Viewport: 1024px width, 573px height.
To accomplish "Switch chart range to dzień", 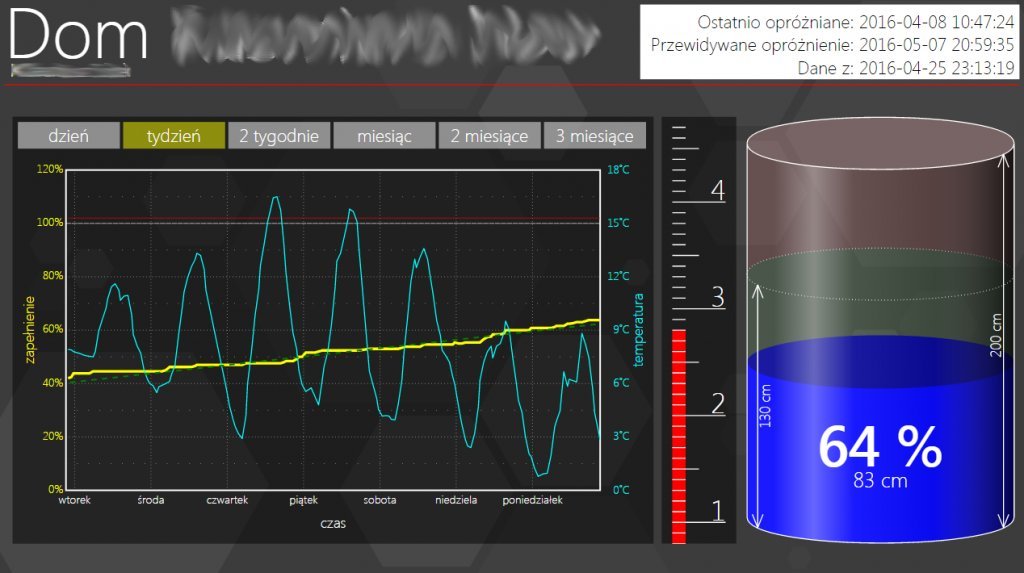I will pyautogui.click(x=69, y=136).
